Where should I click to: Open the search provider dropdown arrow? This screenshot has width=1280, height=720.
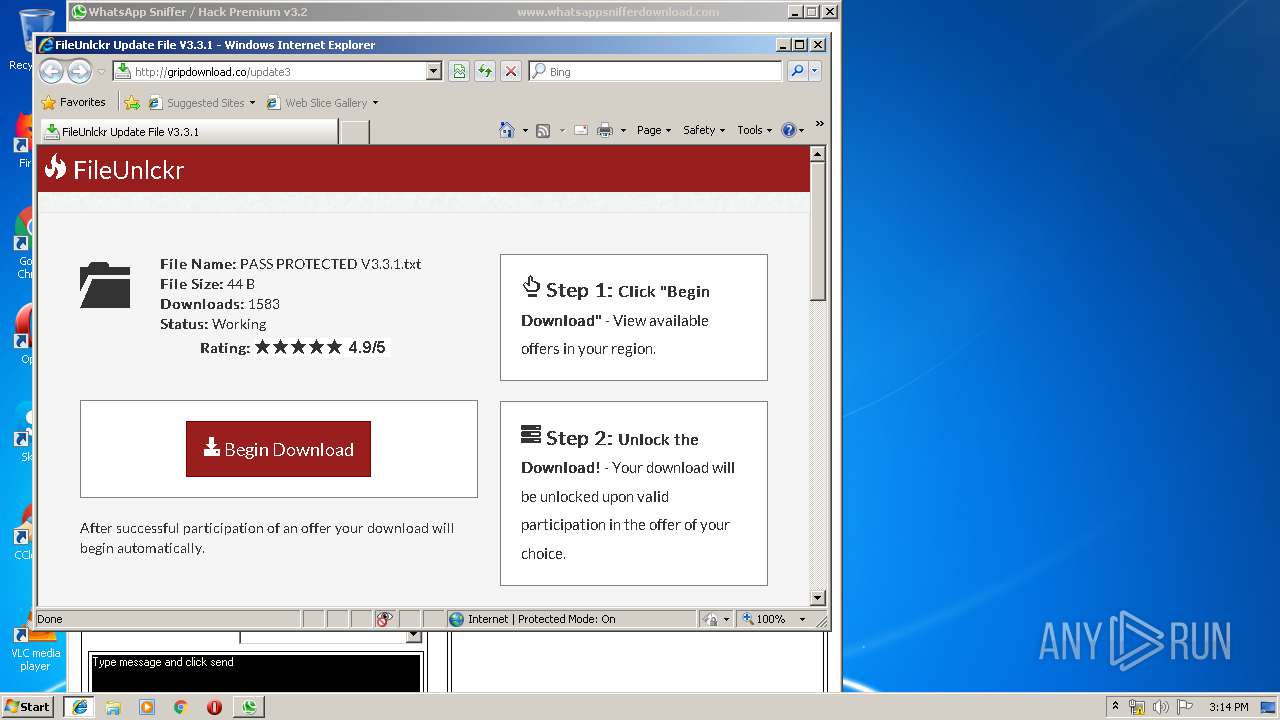pyautogui.click(x=815, y=71)
